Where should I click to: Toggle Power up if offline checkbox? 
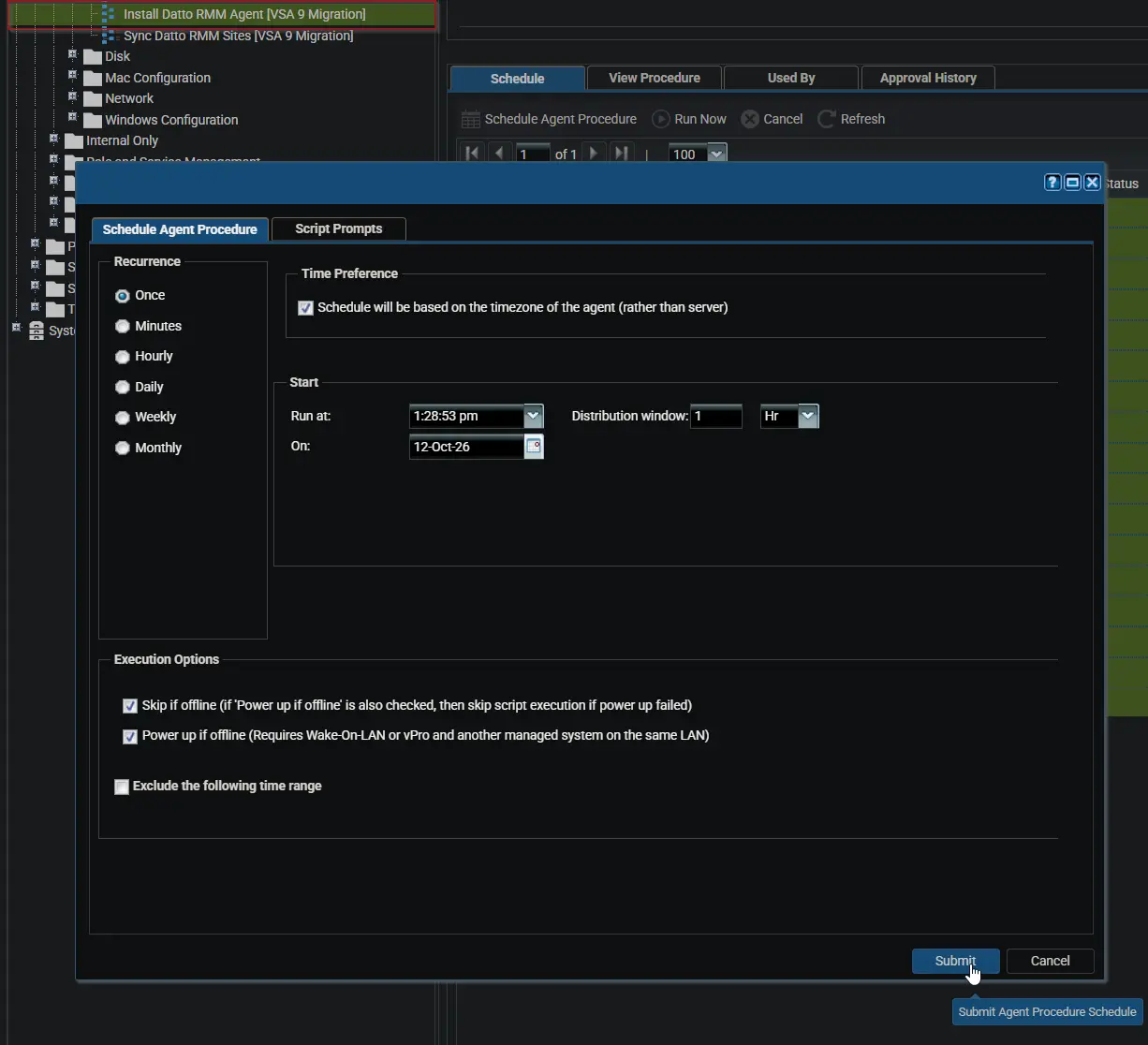click(x=130, y=736)
